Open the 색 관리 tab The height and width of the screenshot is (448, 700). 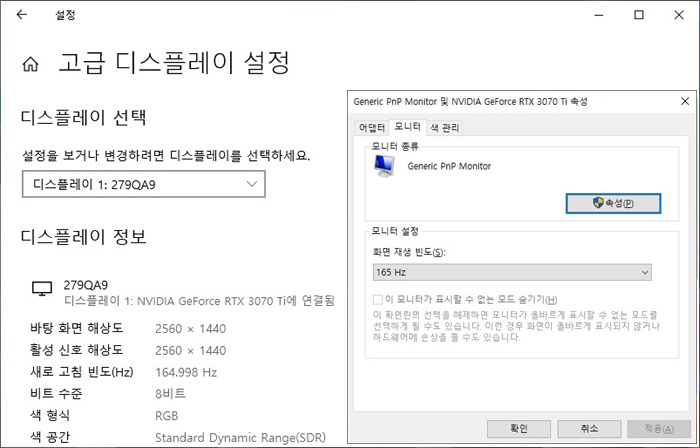pyautogui.click(x=444, y=127)
